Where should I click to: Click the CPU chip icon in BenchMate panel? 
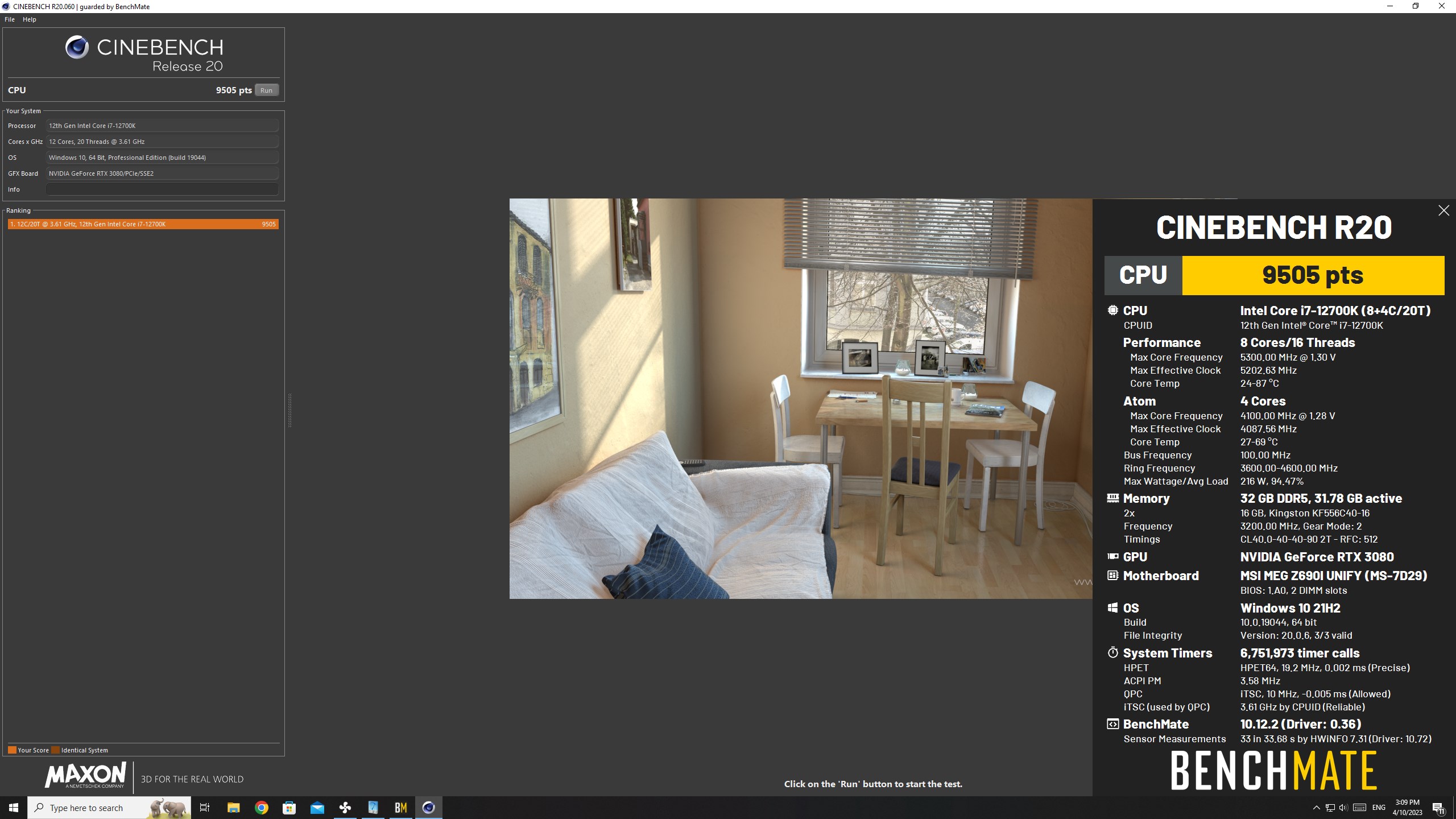[1112, 310]
